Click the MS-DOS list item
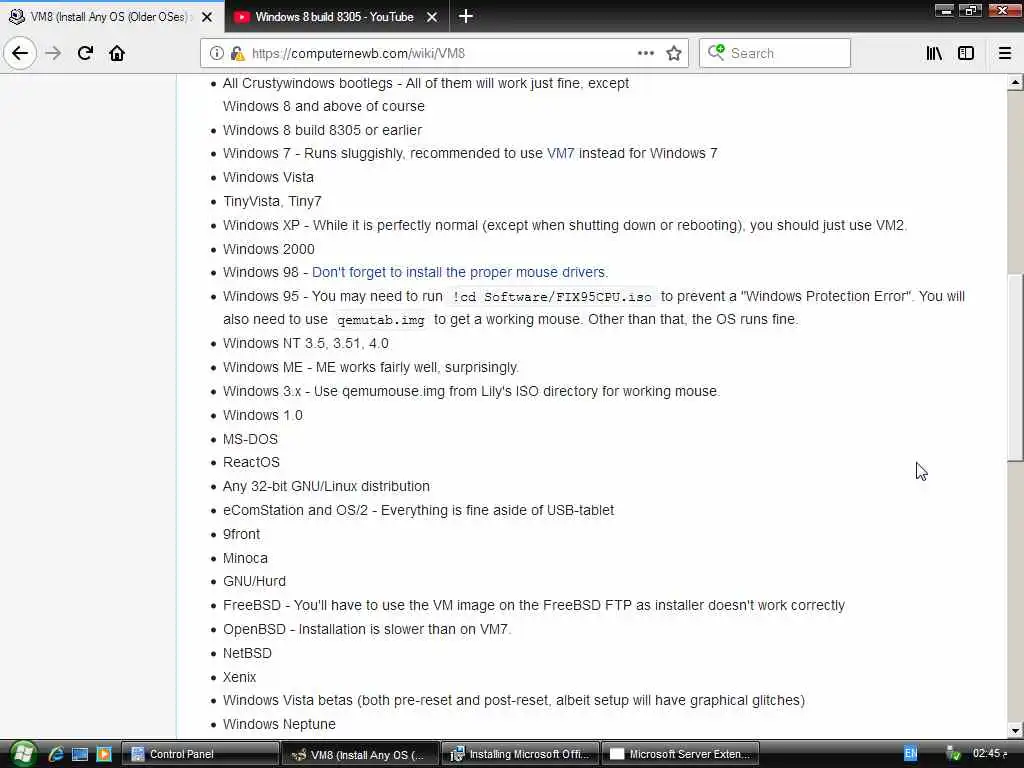The width and height of the screenshot is (1024, 768). 250,440
